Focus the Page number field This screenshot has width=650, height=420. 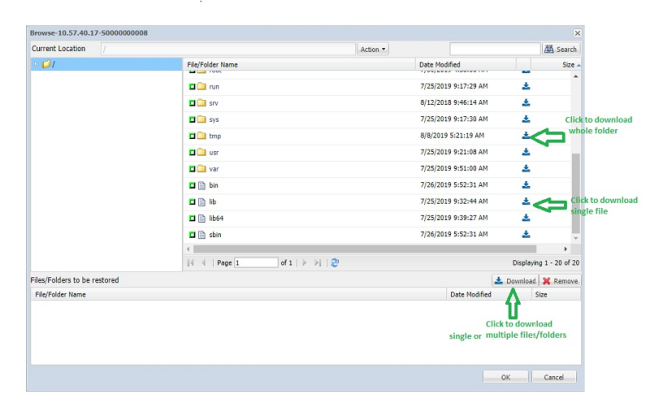(256, 262)
